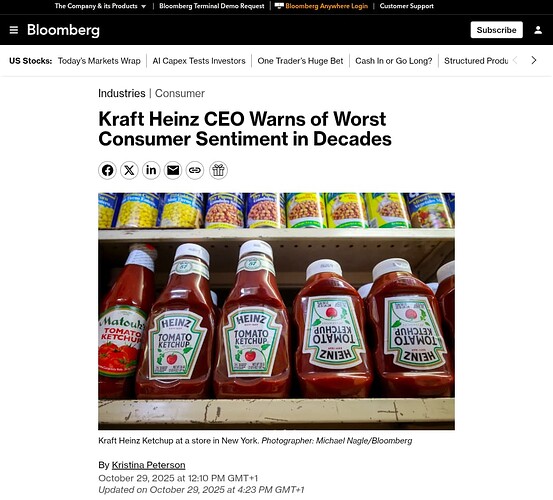Open AI Capex Tests Investors link
Screen dimensions: 553x500
click(x=199, y=61)
